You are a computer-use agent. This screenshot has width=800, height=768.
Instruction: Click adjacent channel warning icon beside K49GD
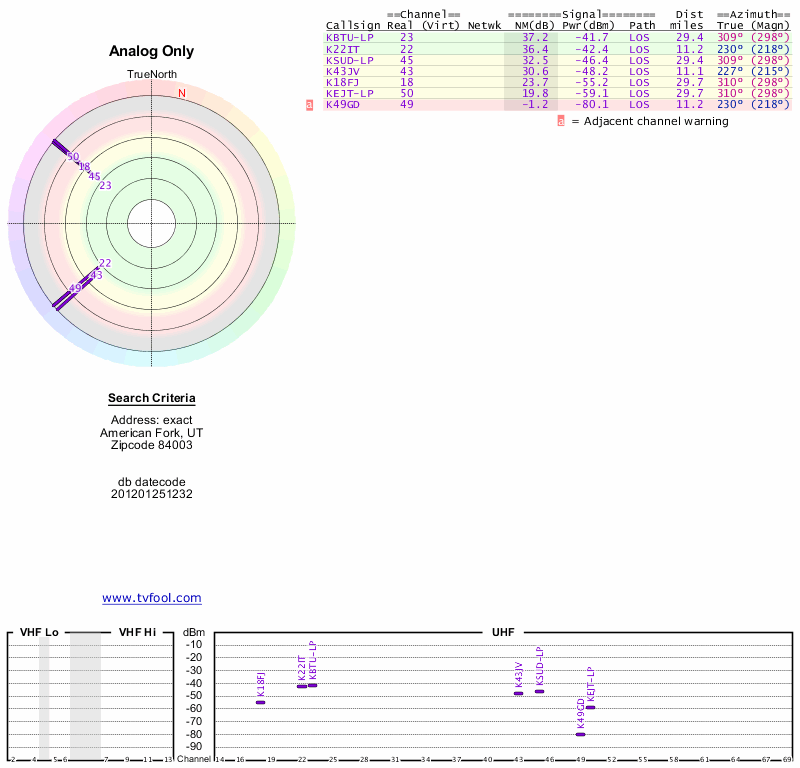point(309,105)
